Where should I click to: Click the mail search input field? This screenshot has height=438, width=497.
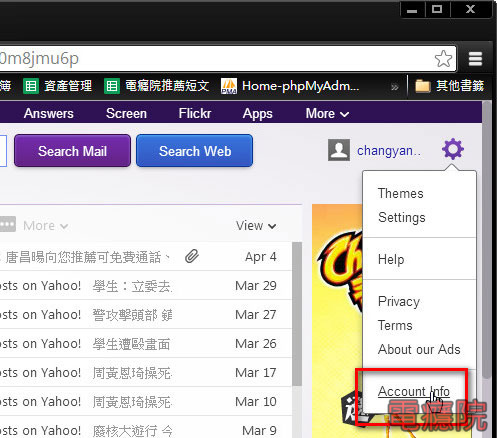(x=3, y=151)
